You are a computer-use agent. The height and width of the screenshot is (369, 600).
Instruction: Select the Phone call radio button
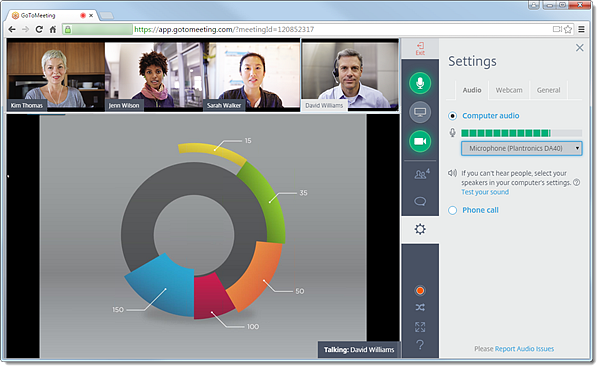[x=452, y=210]
